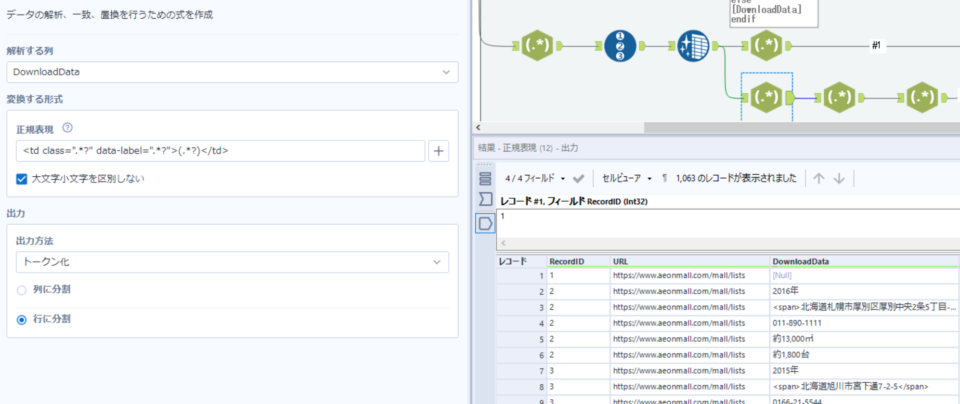
Task: Toggle the 大文字小文字を区別しない checkbox
Action: pyautogui.click(x=21, y=179)
